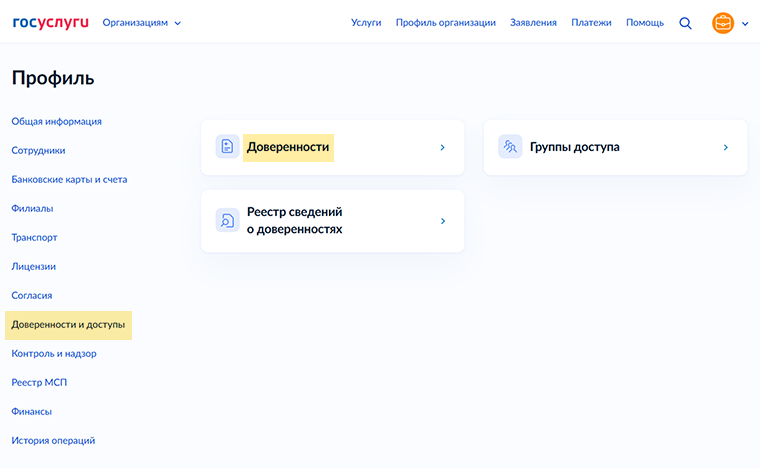Expand the account menu arrow beside avatar

click(745, 23)
